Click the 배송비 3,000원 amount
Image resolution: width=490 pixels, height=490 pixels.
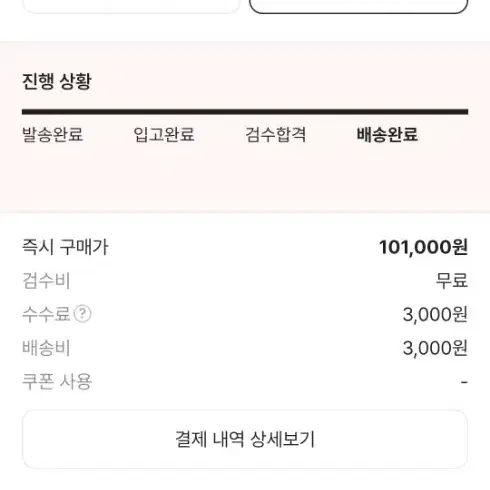click(435, 348)
